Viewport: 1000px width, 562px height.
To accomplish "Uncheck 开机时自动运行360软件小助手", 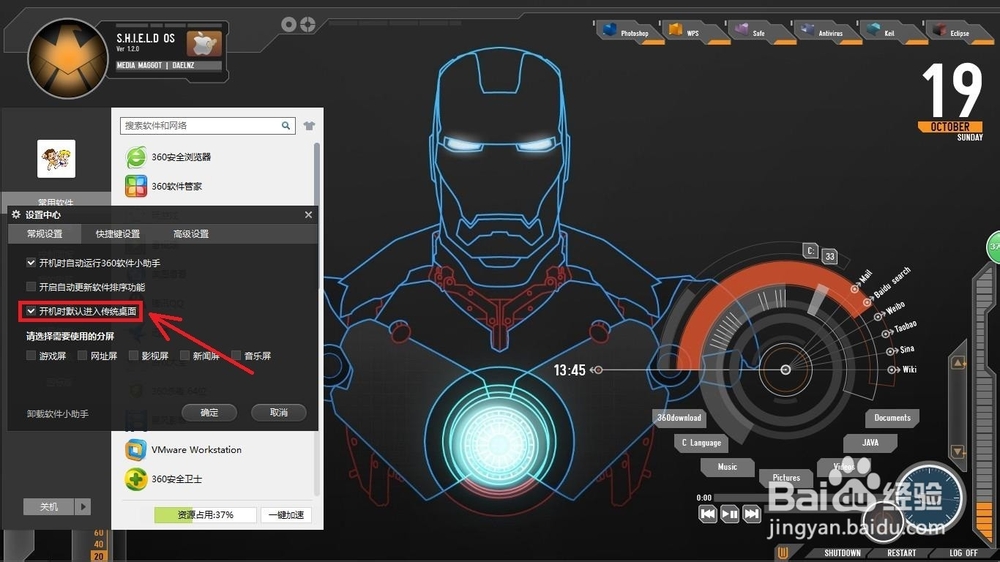I will [31, 262].
